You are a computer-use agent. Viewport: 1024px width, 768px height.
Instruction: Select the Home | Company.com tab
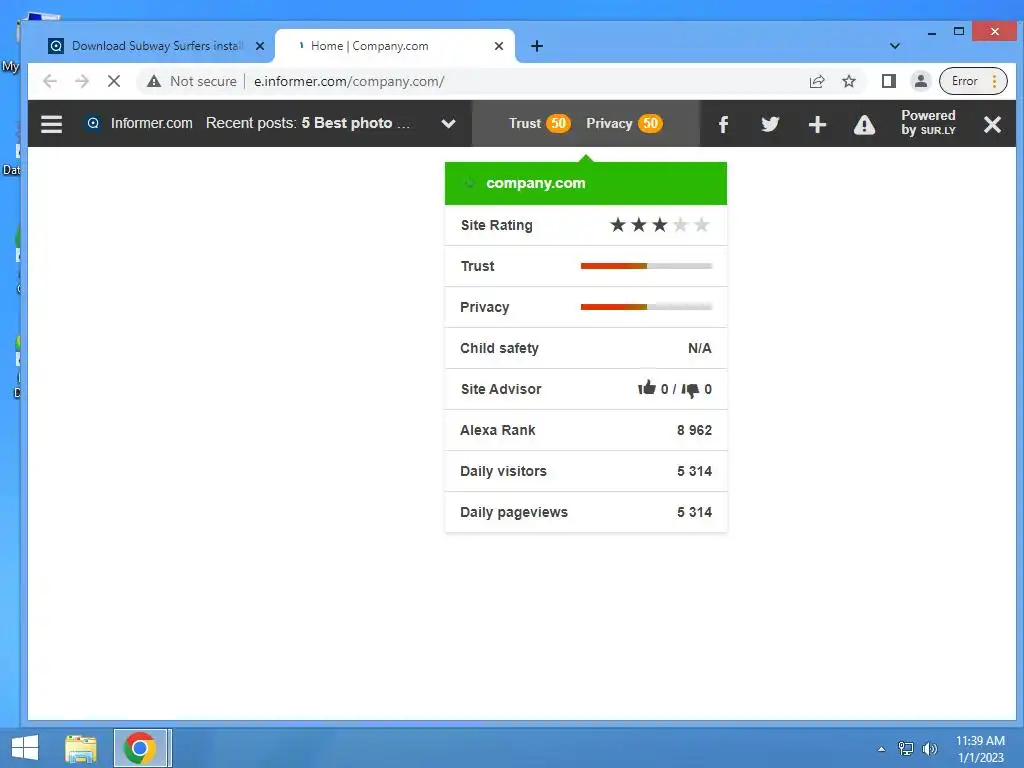(x=394, y=46)
